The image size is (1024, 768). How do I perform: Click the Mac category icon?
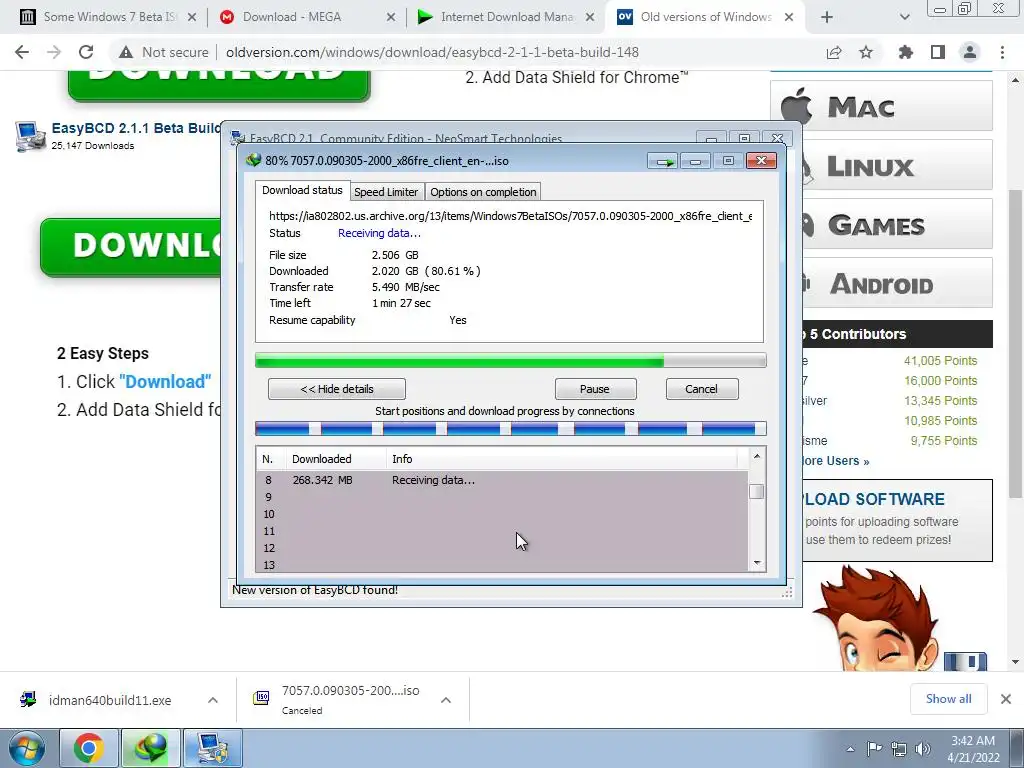click(796, 106)
